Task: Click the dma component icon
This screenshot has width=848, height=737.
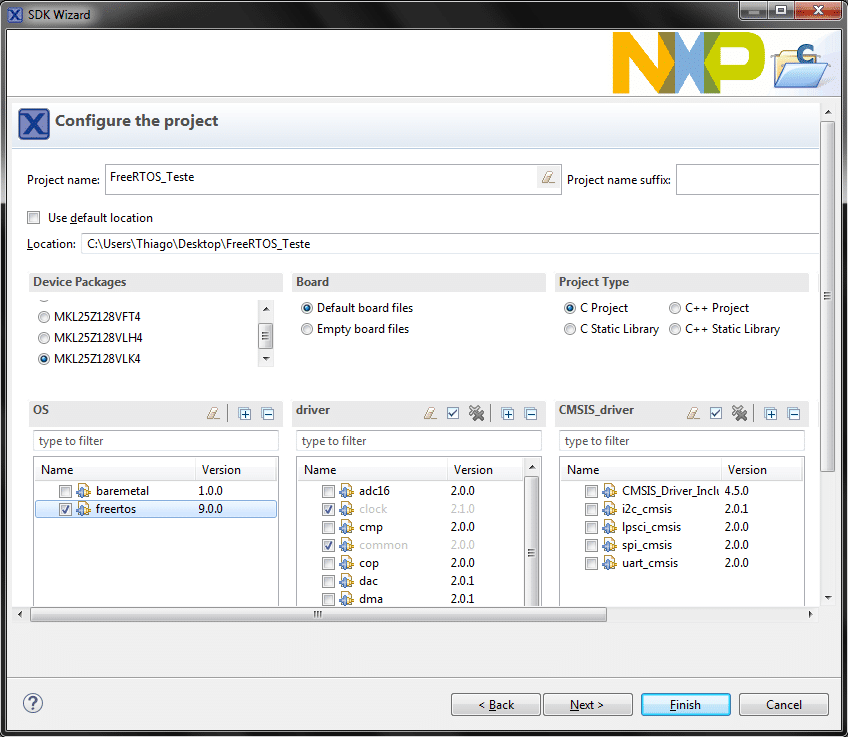Action: pos(346,599)
